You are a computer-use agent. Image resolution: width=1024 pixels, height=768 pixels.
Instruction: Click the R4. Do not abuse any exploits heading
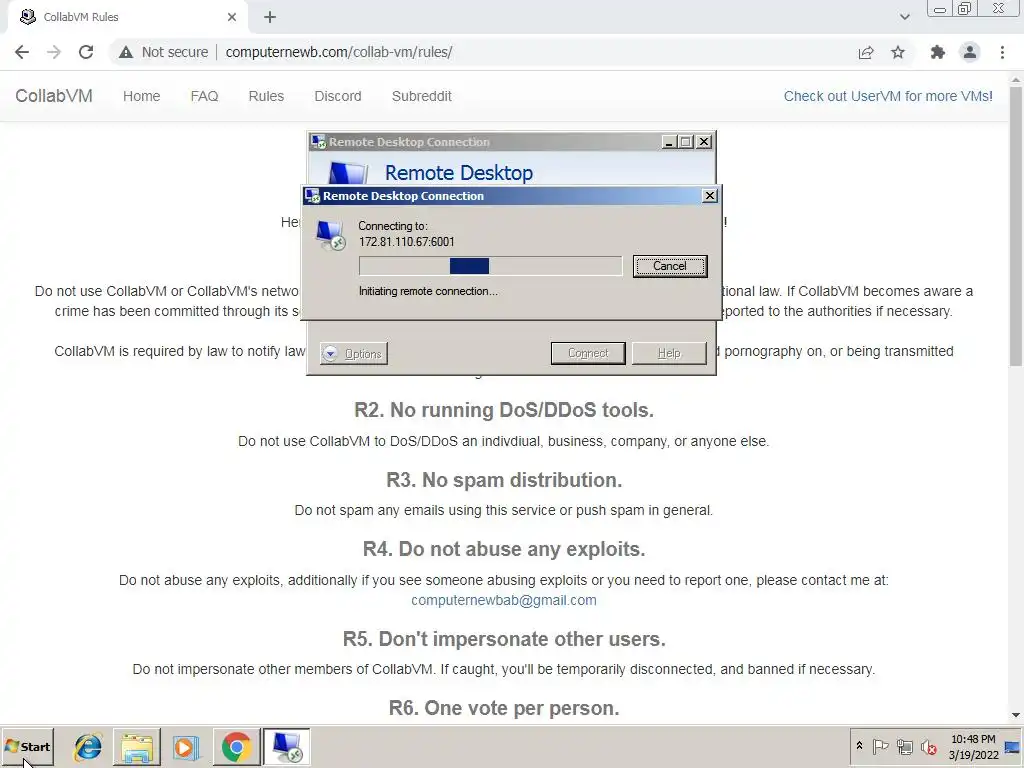point(504,549)
